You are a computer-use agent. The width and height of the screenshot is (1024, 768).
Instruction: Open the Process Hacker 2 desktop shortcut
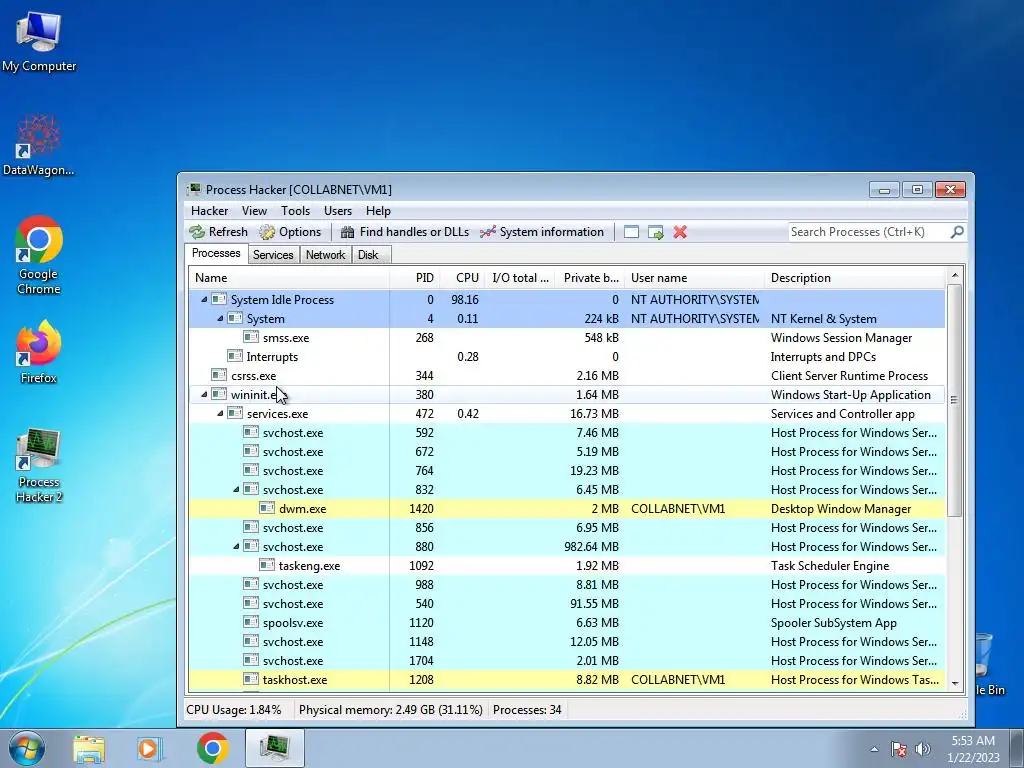[39, 465]
